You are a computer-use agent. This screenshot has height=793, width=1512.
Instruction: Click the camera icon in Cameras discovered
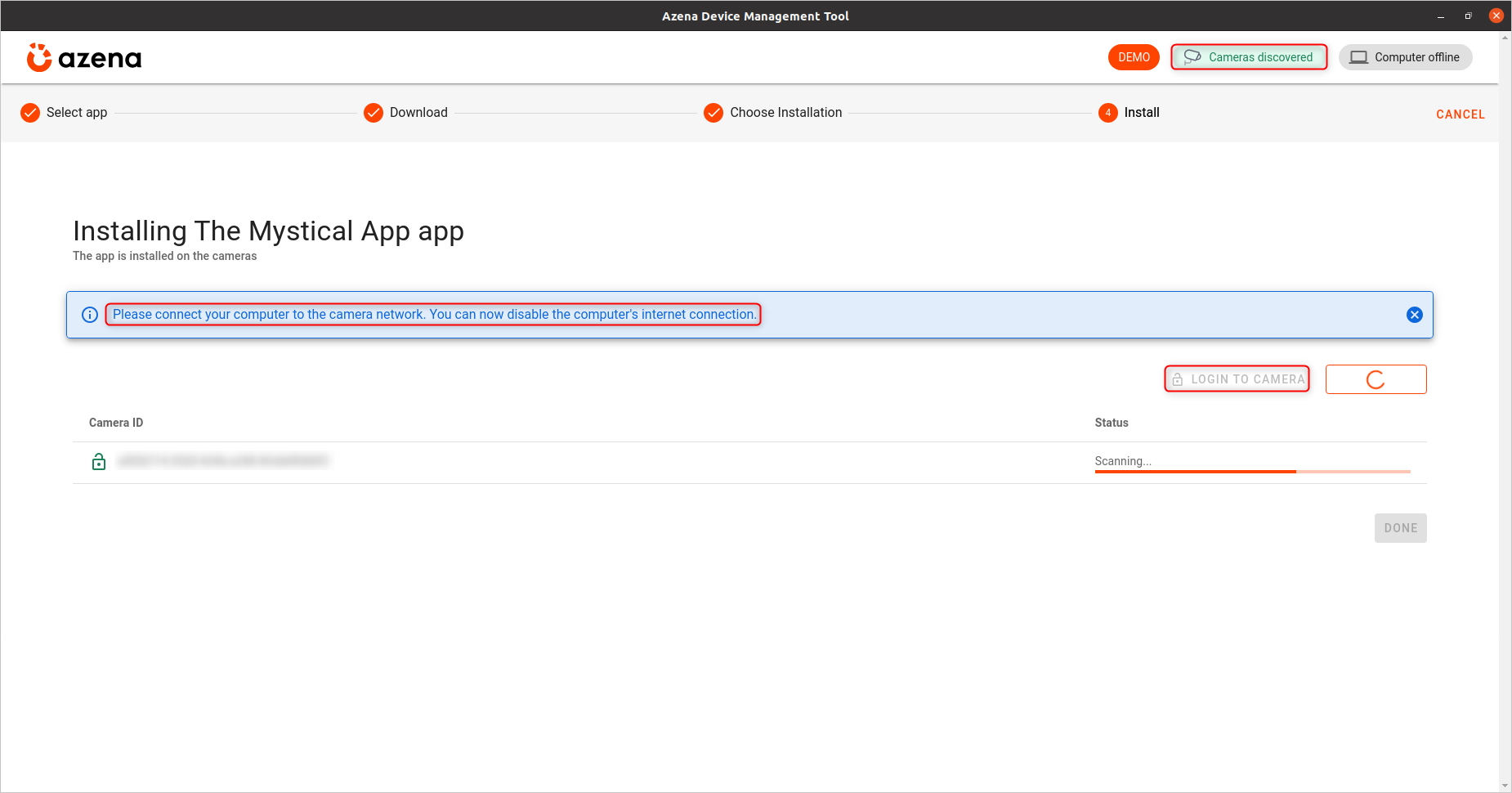(x=1192, y=57)
